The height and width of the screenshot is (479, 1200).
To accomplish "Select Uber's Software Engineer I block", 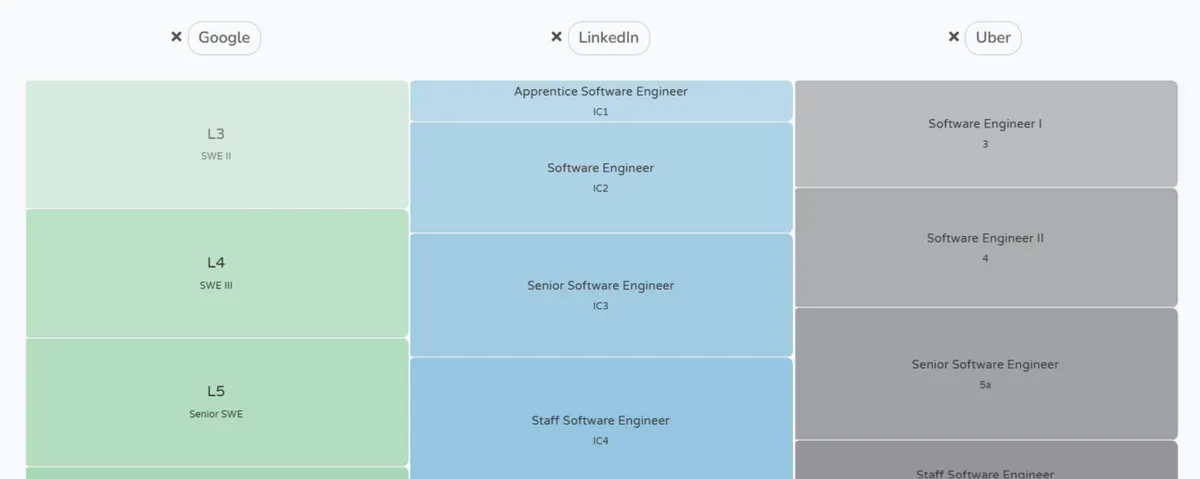I will coord(985,133).
